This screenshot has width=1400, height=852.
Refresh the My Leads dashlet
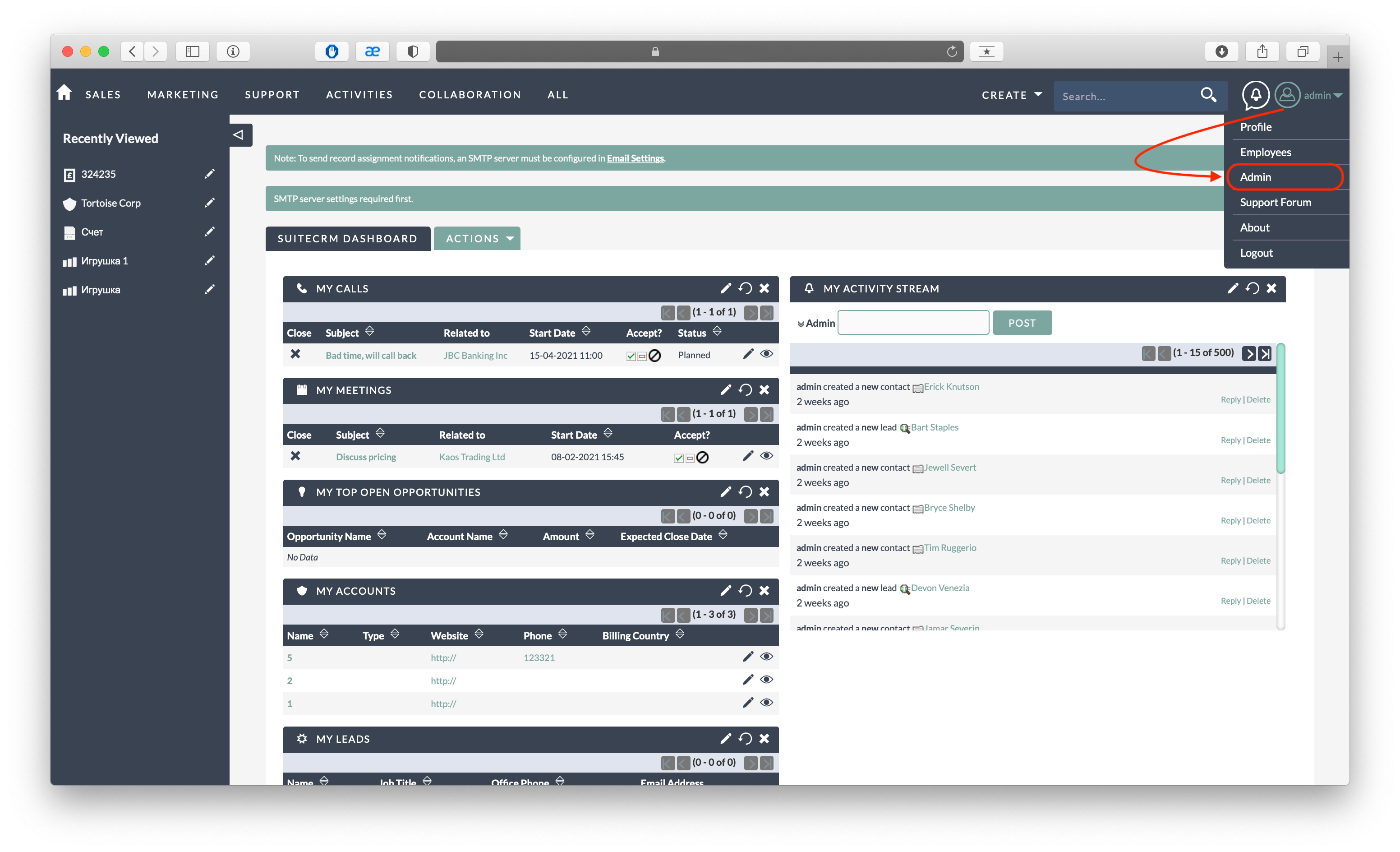coord(745,738)
